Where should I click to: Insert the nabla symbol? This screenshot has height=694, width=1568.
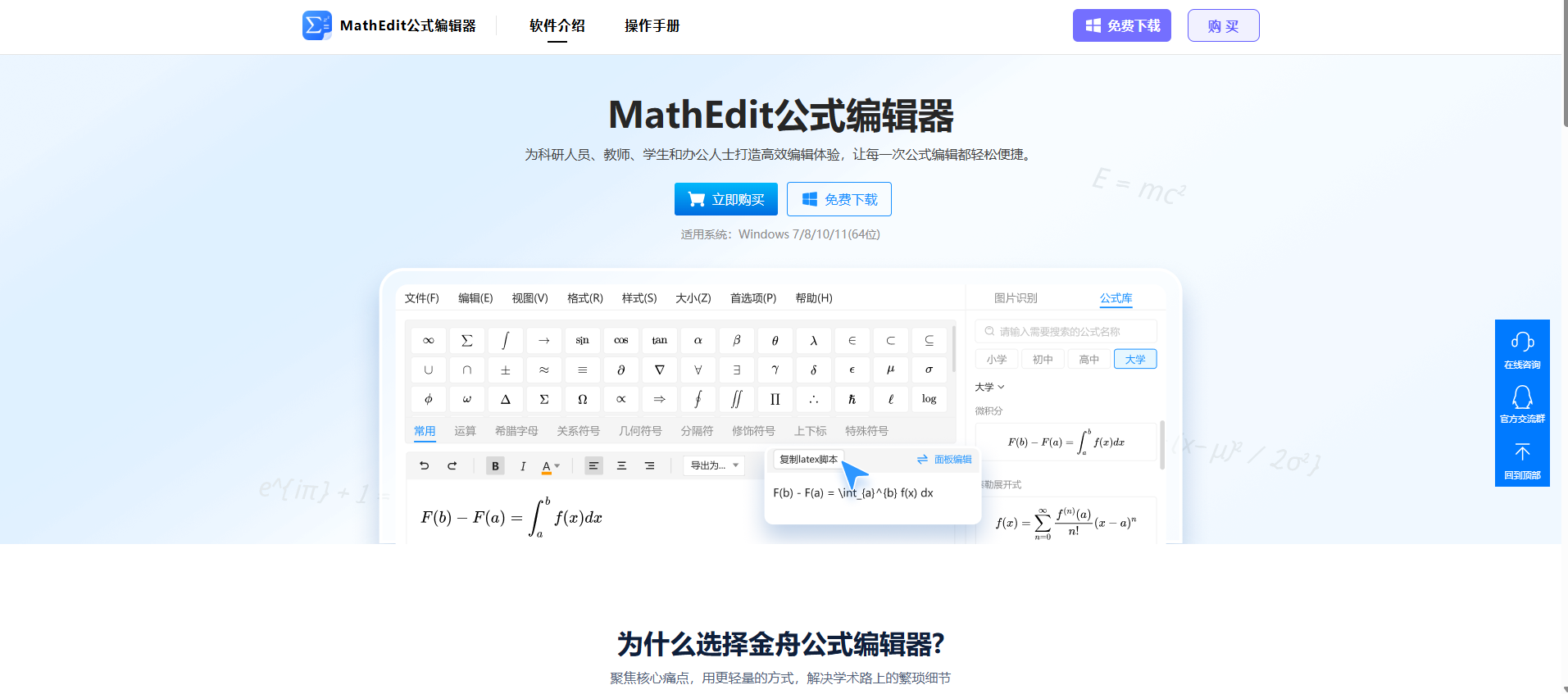click(659, 370)
